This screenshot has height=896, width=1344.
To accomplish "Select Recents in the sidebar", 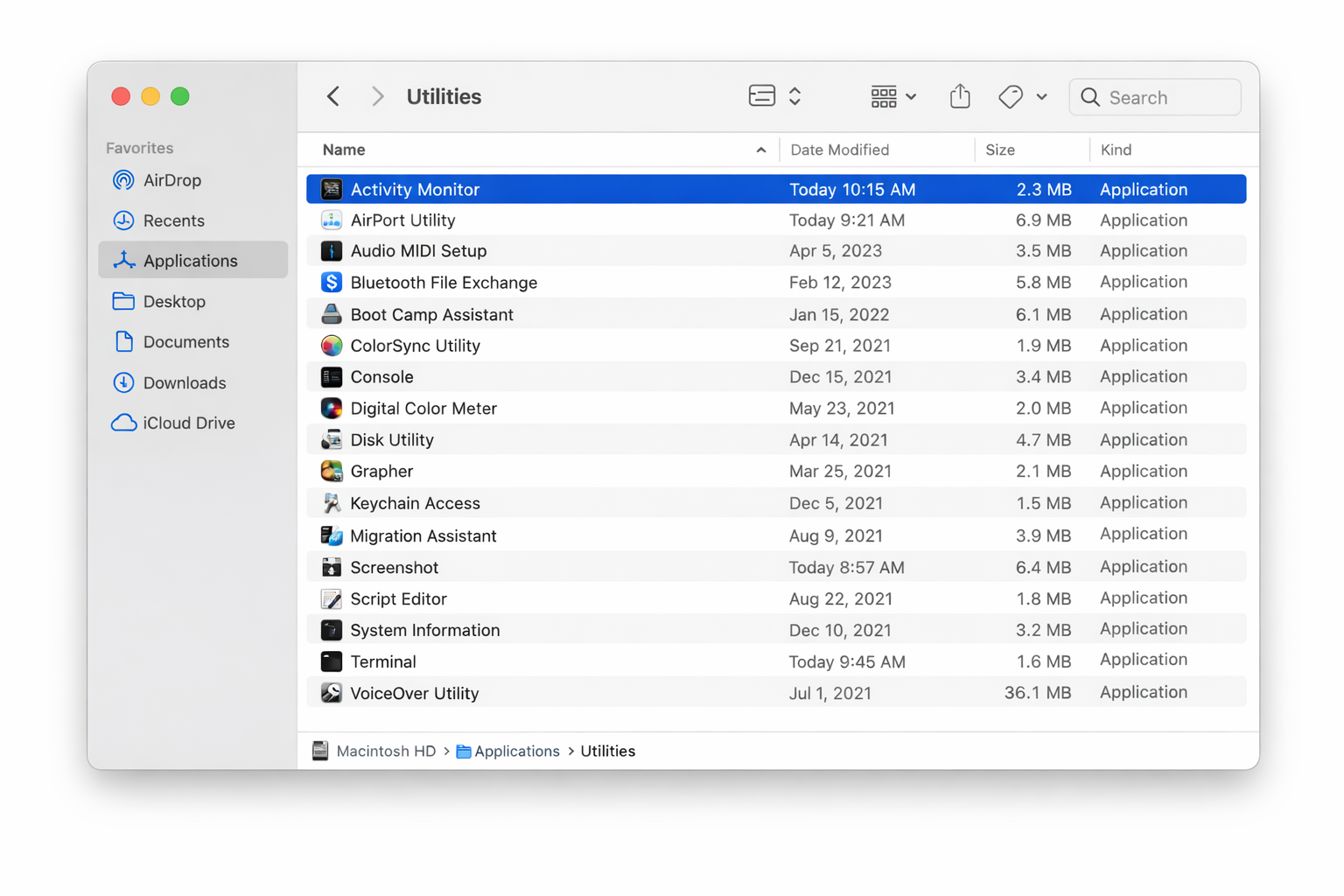I will pos(193,220).
